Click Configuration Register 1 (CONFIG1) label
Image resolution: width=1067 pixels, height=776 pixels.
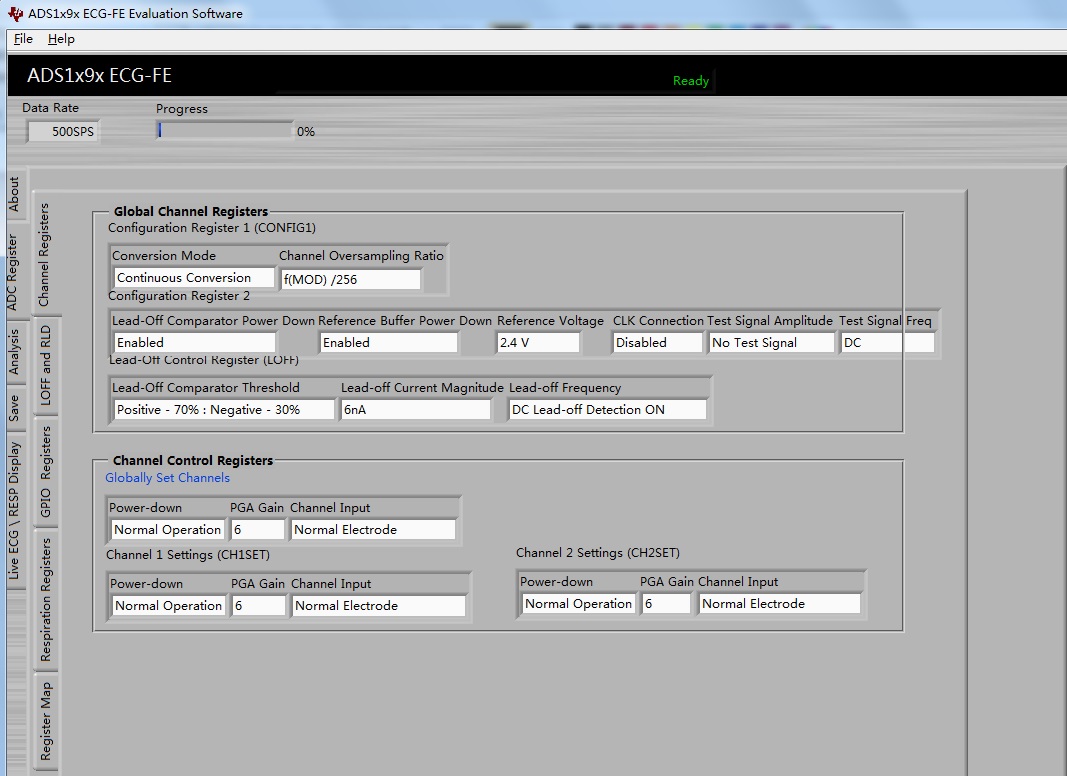212,228
